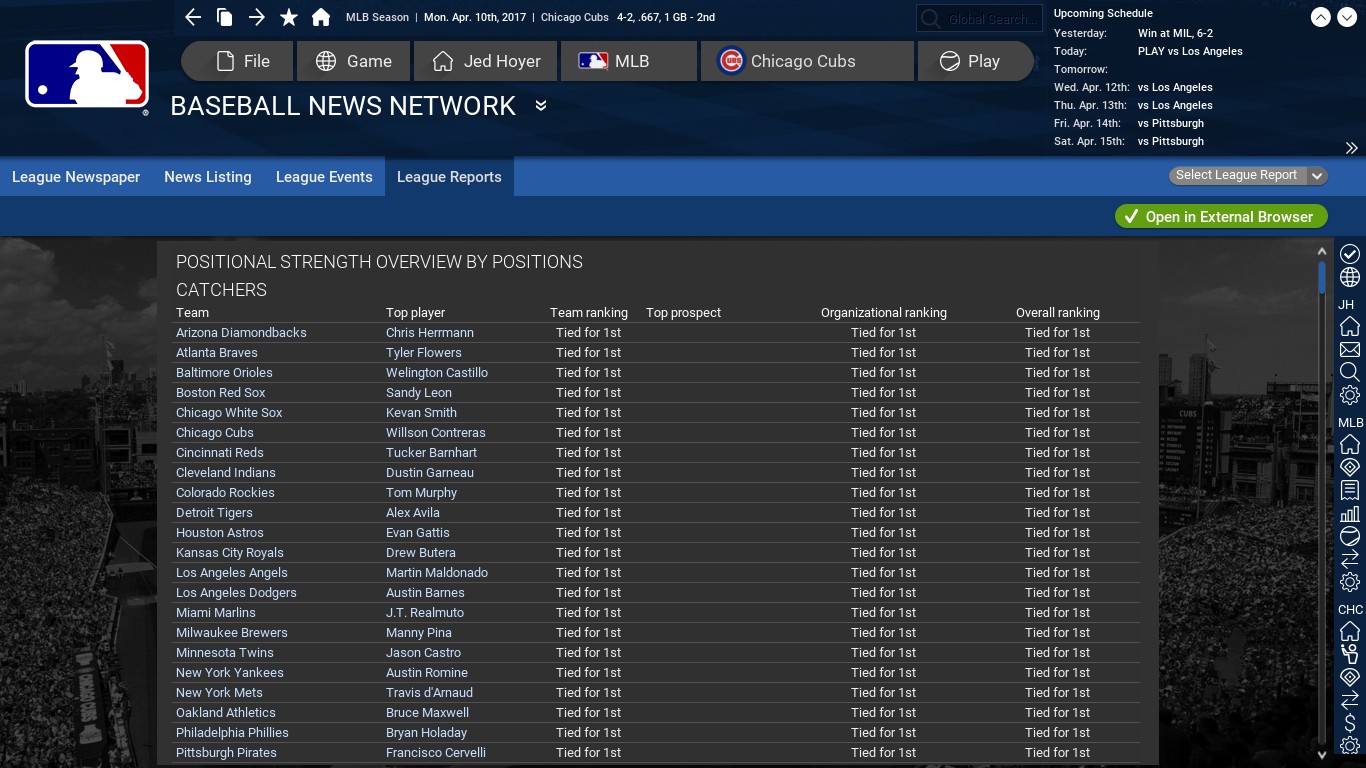Image resolution: width=1366 pixels, height=768 pixels.
Task: Switch to the League Events tab
Action: click(324, 177)
